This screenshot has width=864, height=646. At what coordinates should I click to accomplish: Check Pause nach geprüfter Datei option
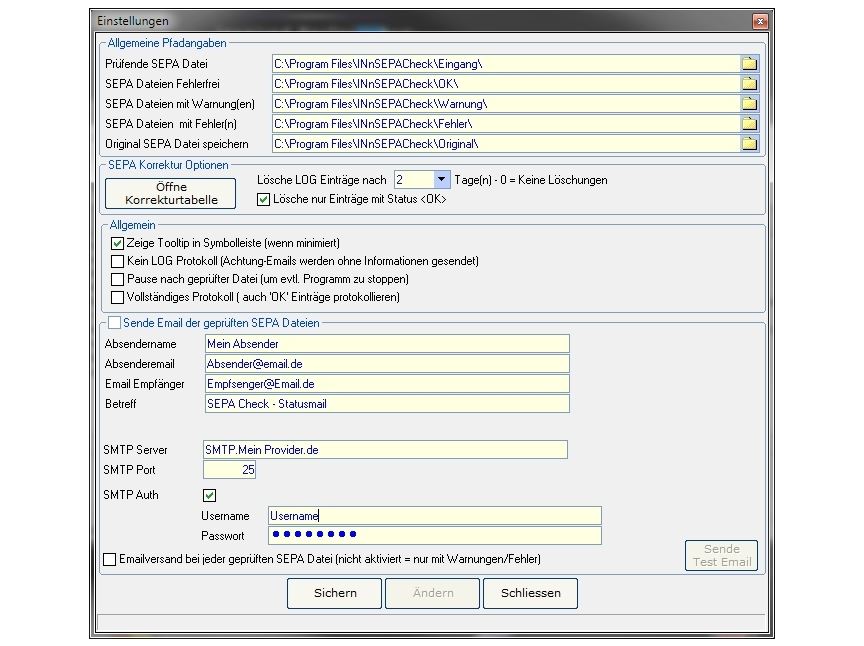pos(118,279)
